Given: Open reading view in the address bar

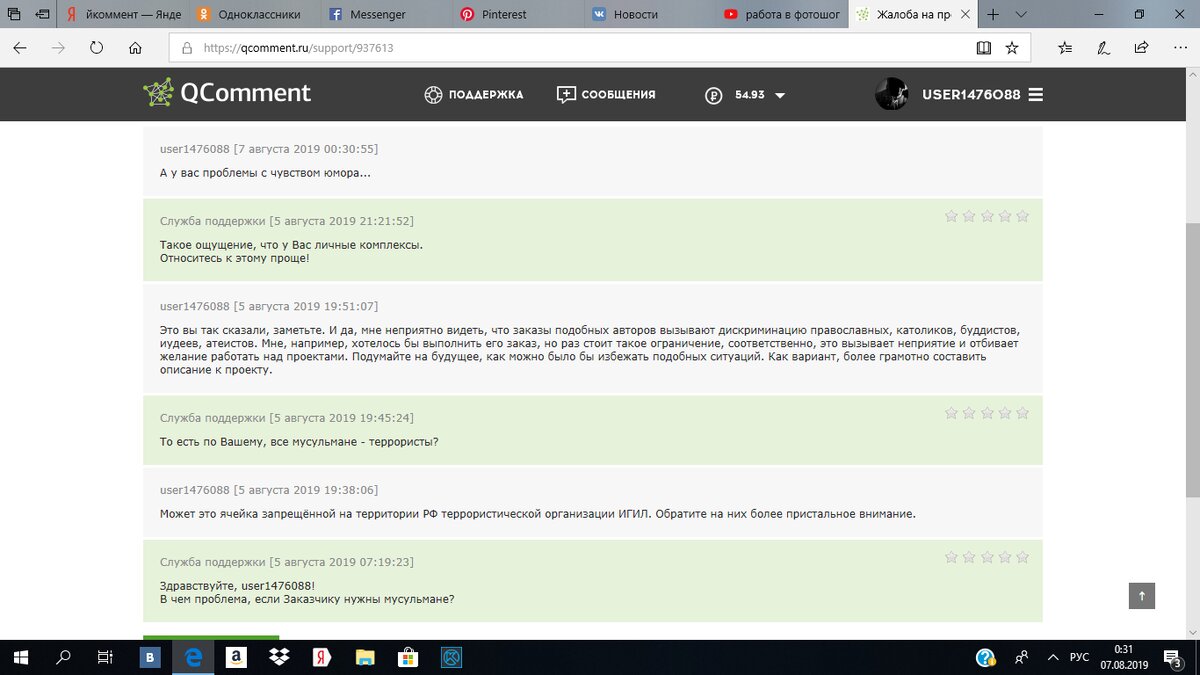Looking at the screenshot, I should click(x=983, y=47).
